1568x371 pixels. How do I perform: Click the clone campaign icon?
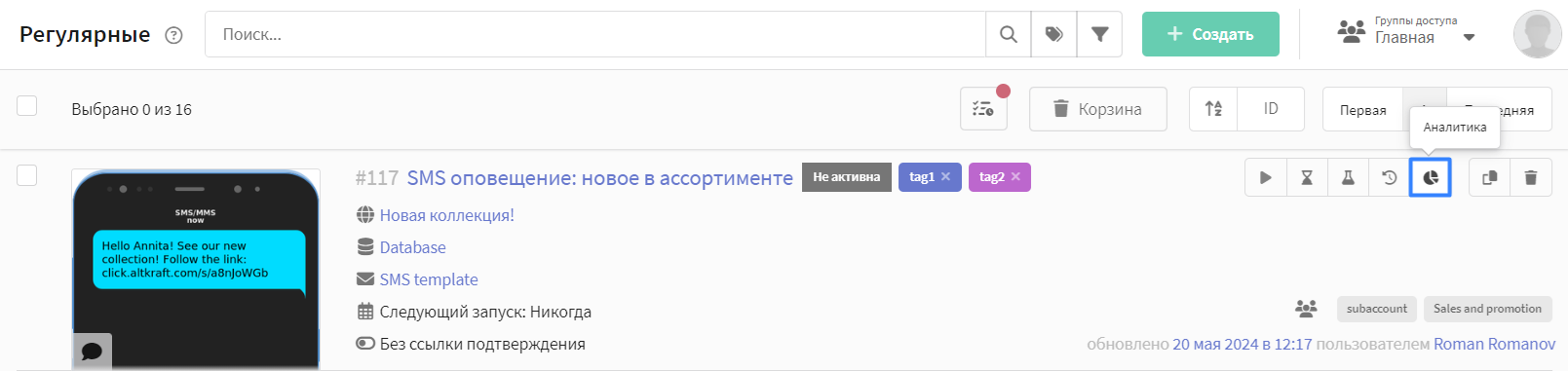tap(1489, 177)
